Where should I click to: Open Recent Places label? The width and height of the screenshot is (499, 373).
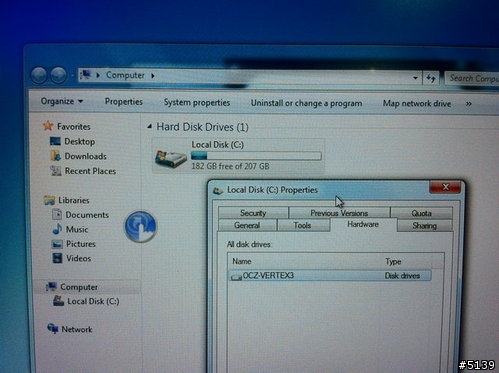[90, 171]
